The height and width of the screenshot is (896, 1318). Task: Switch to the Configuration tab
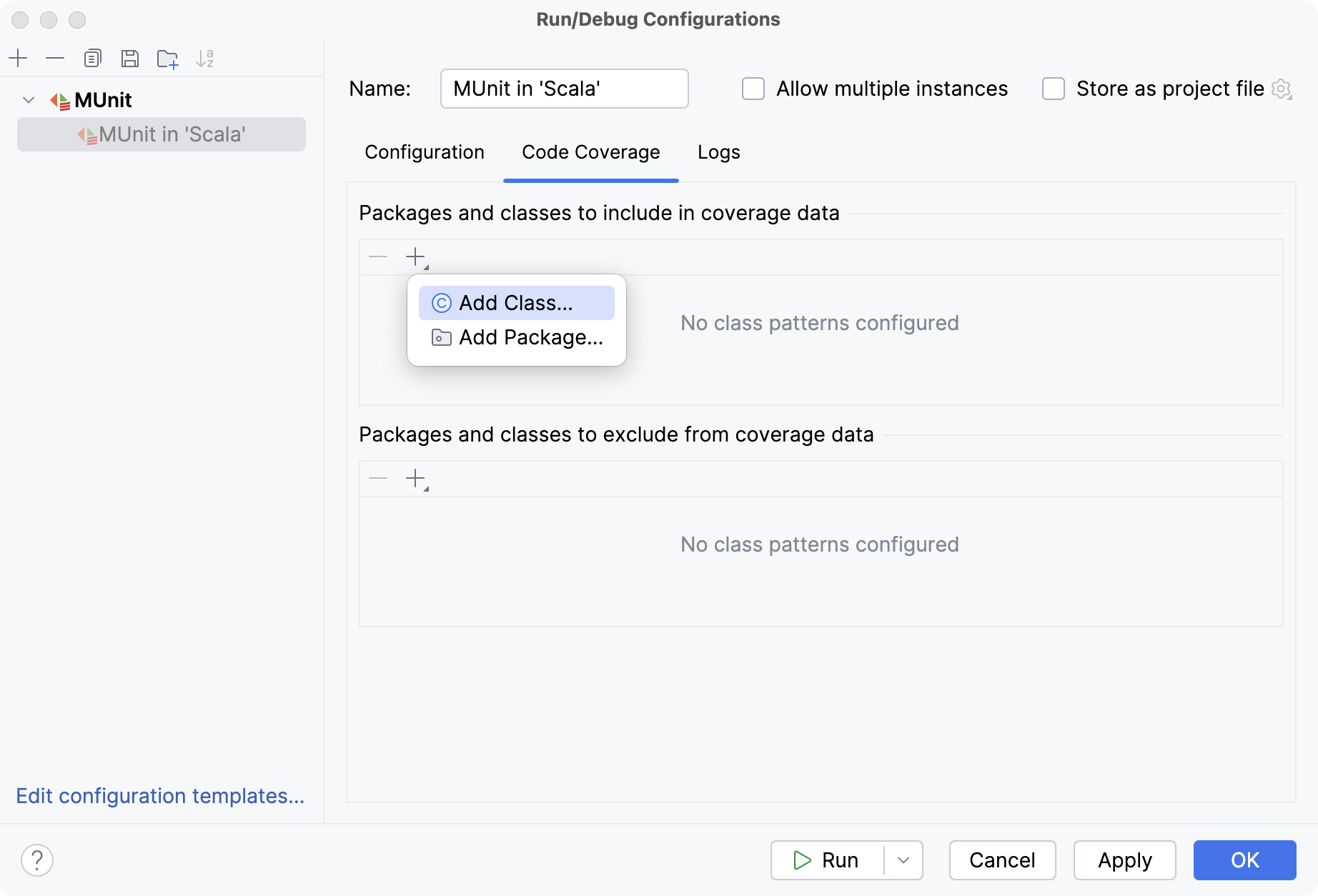[x=424, y=152]
